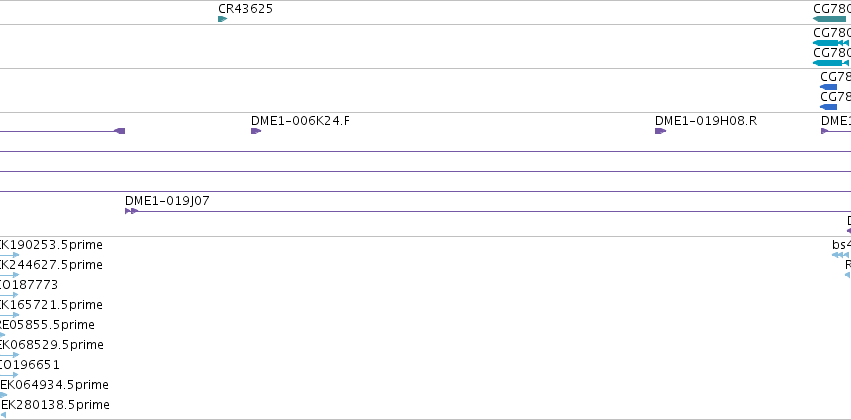Click the double-arrow glyph under DME1-019J07
The image size is (851, 420).
[x=131, y=211]
